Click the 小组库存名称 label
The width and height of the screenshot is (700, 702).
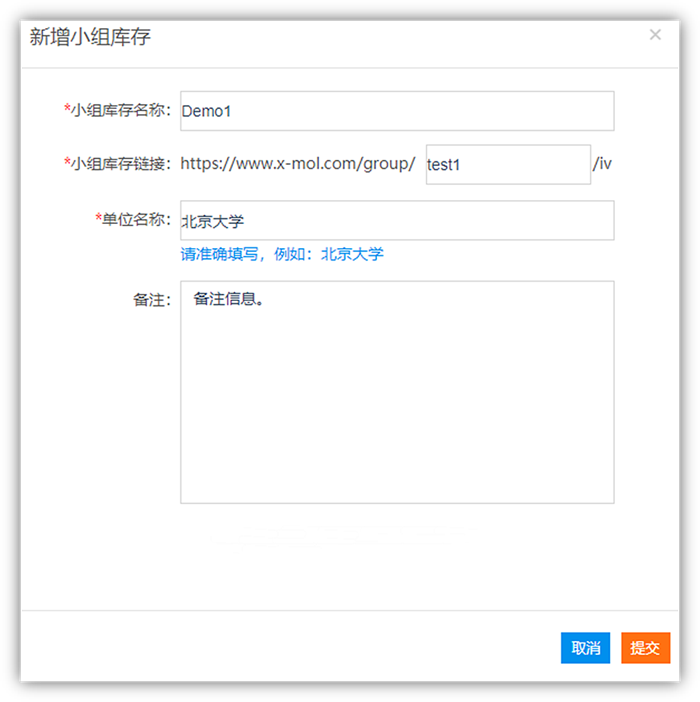118,110
